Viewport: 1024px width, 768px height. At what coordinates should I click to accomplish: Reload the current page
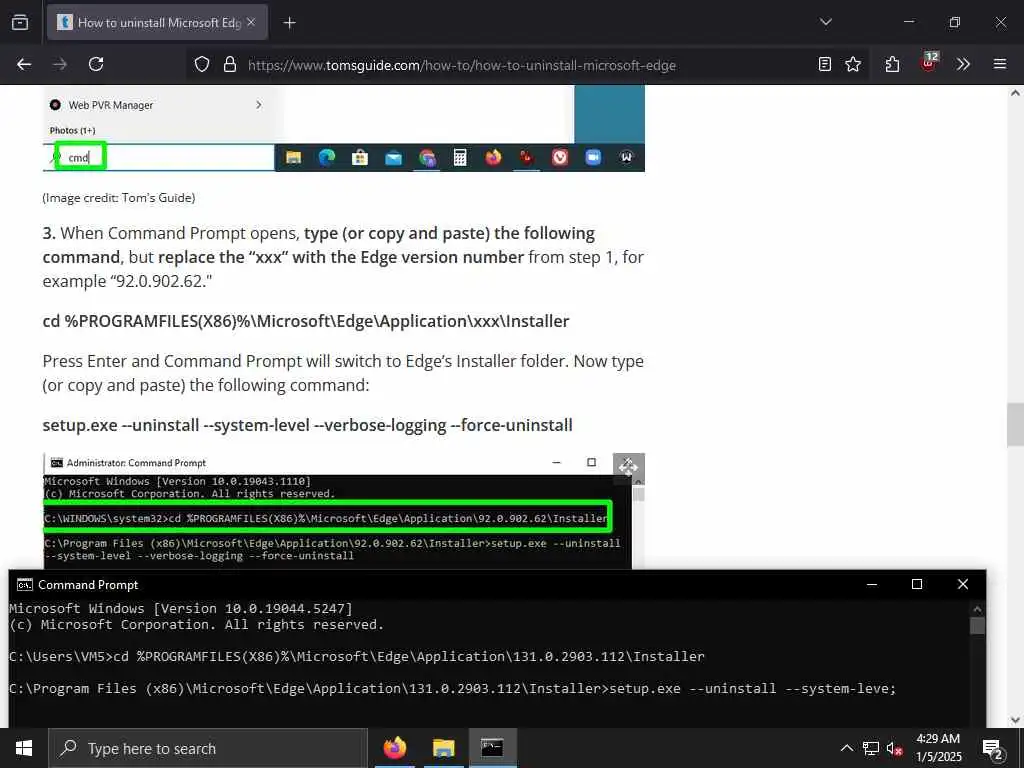tap(96, 64)
